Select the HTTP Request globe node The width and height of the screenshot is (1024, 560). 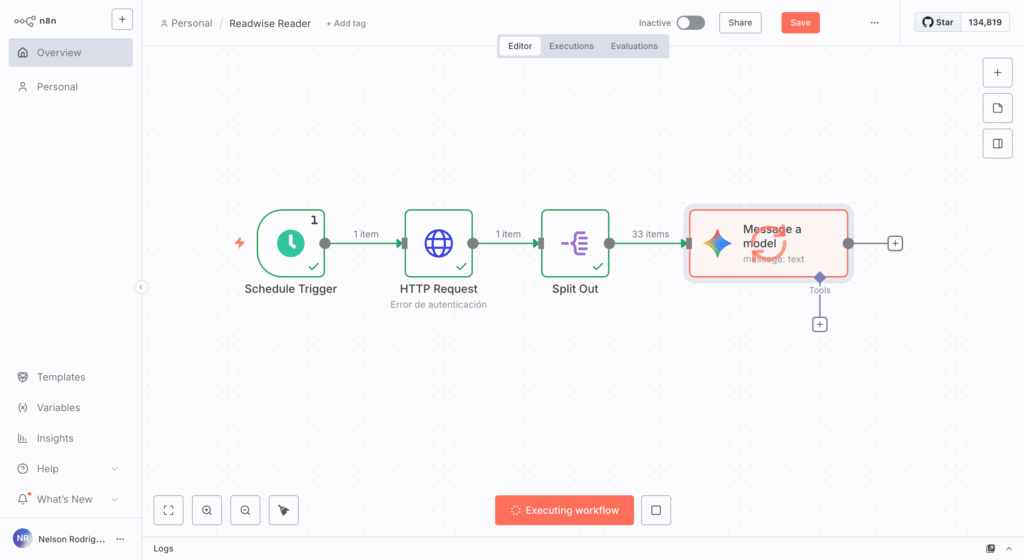tap(439, 243)
